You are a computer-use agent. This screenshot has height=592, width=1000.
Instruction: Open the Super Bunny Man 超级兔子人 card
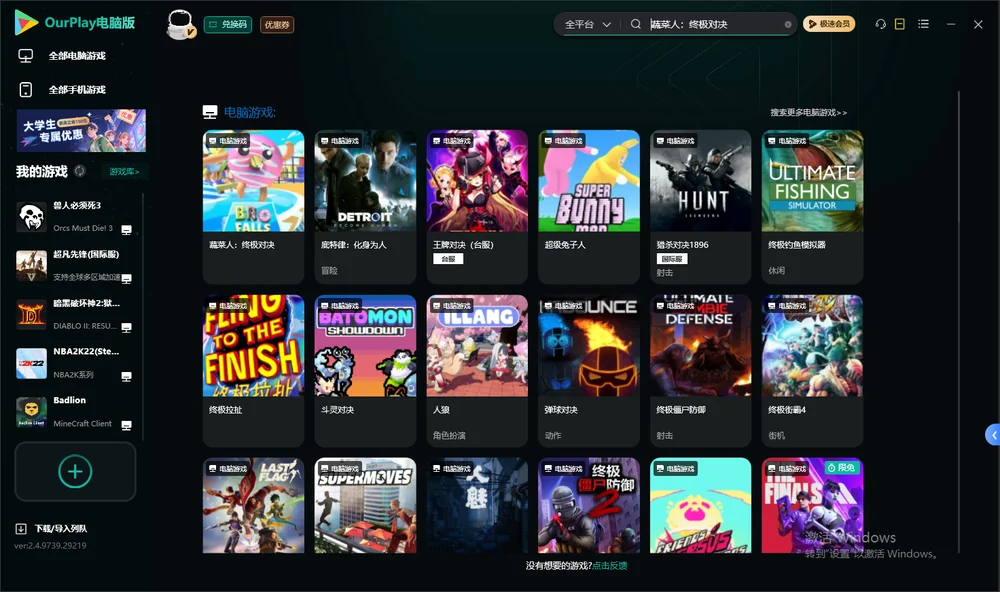point(589,207)
